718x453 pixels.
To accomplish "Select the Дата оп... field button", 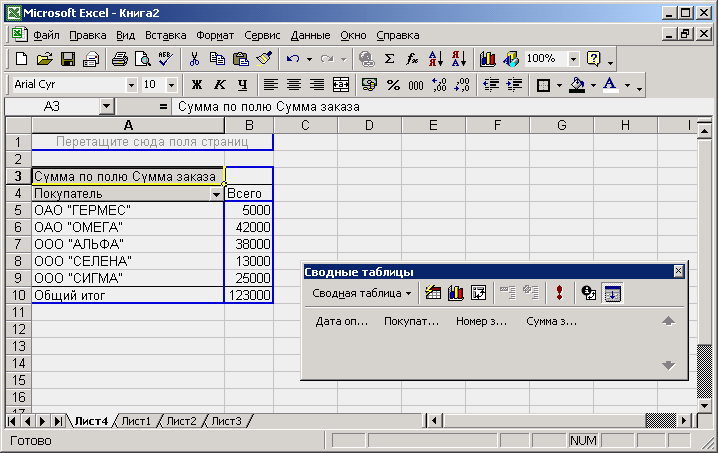I will point(342,322).
